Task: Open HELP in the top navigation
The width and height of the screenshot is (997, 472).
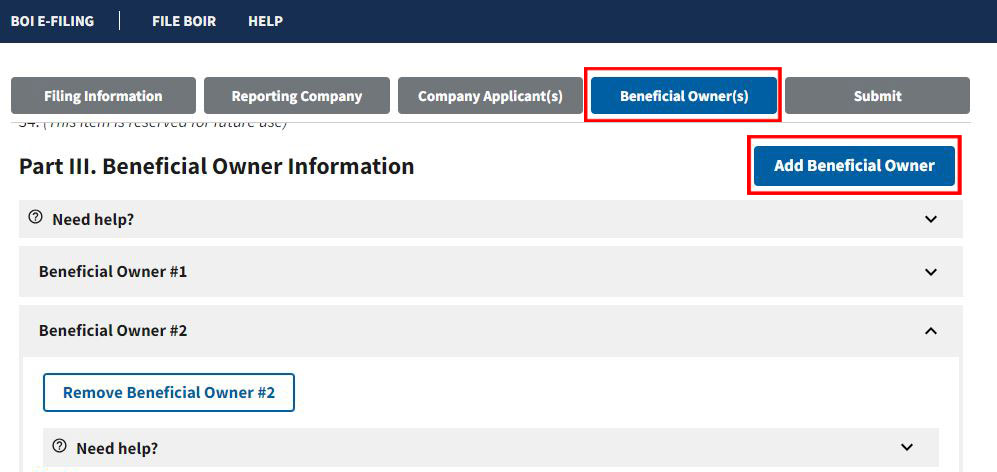Action: [265, 21]
